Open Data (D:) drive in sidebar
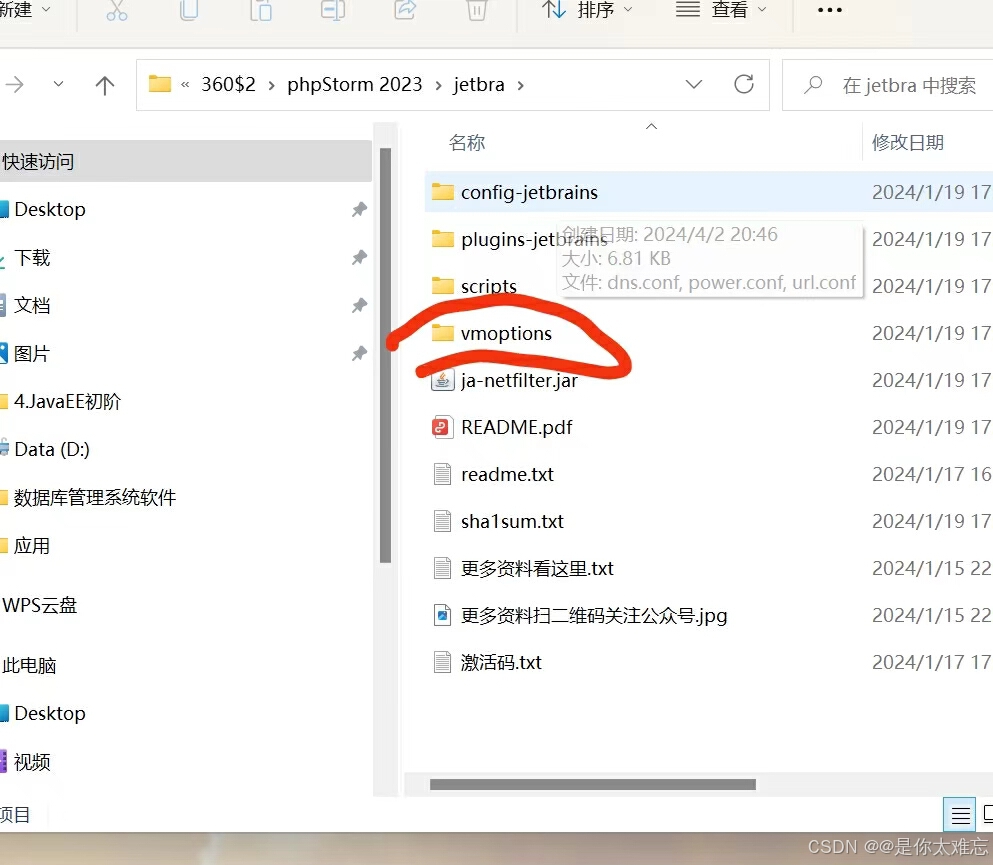 [x=51, y=450]
